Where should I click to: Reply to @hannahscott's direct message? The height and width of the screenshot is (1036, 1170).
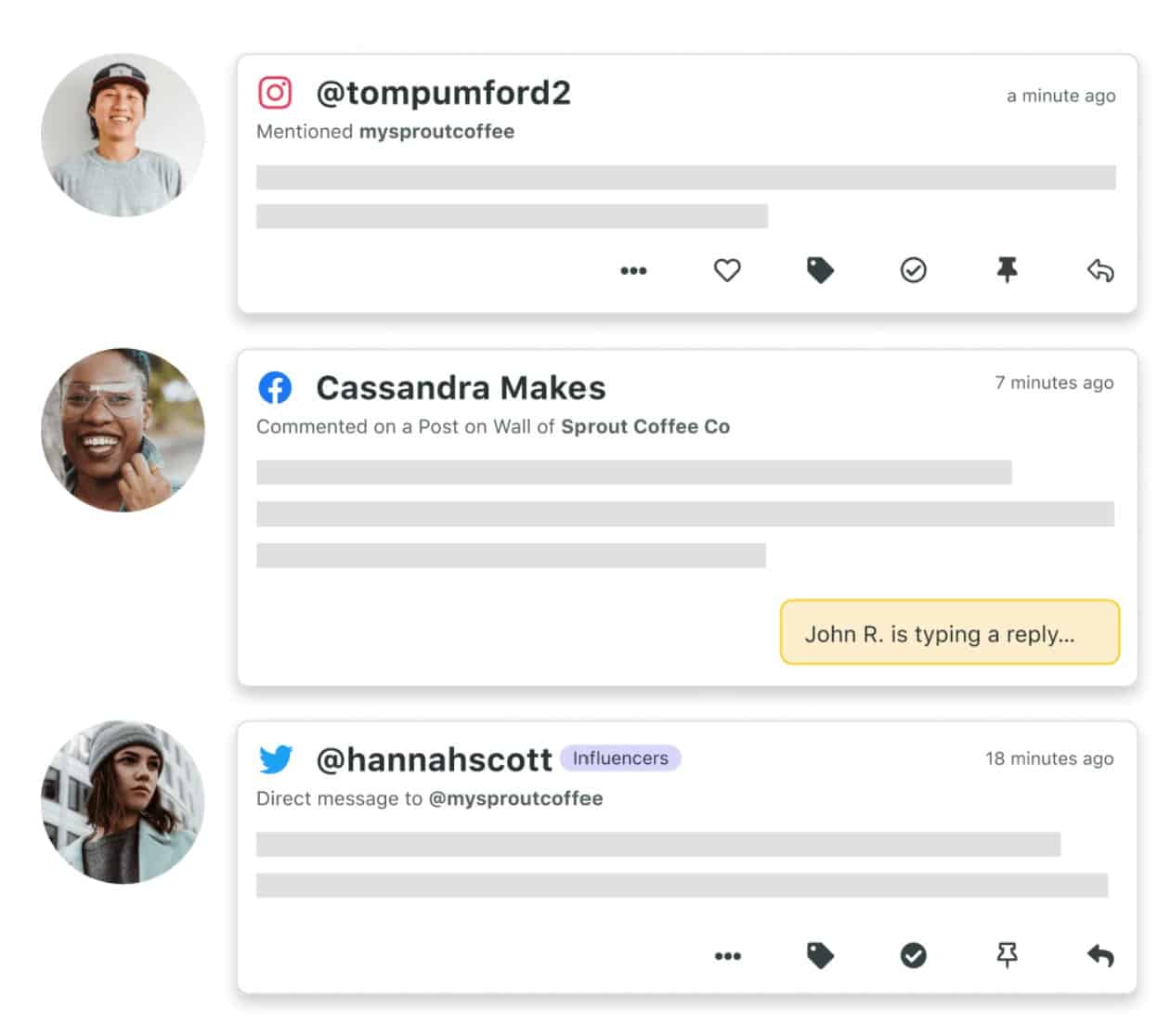[1100, 955]
